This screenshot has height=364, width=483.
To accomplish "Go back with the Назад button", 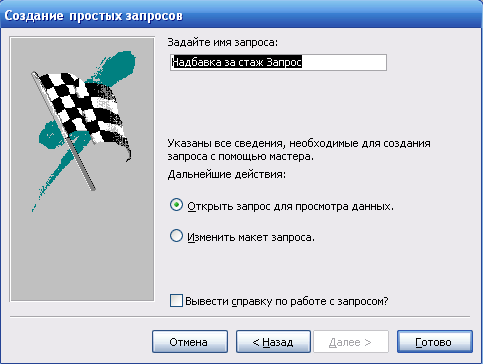I will [x=273, y=342].
